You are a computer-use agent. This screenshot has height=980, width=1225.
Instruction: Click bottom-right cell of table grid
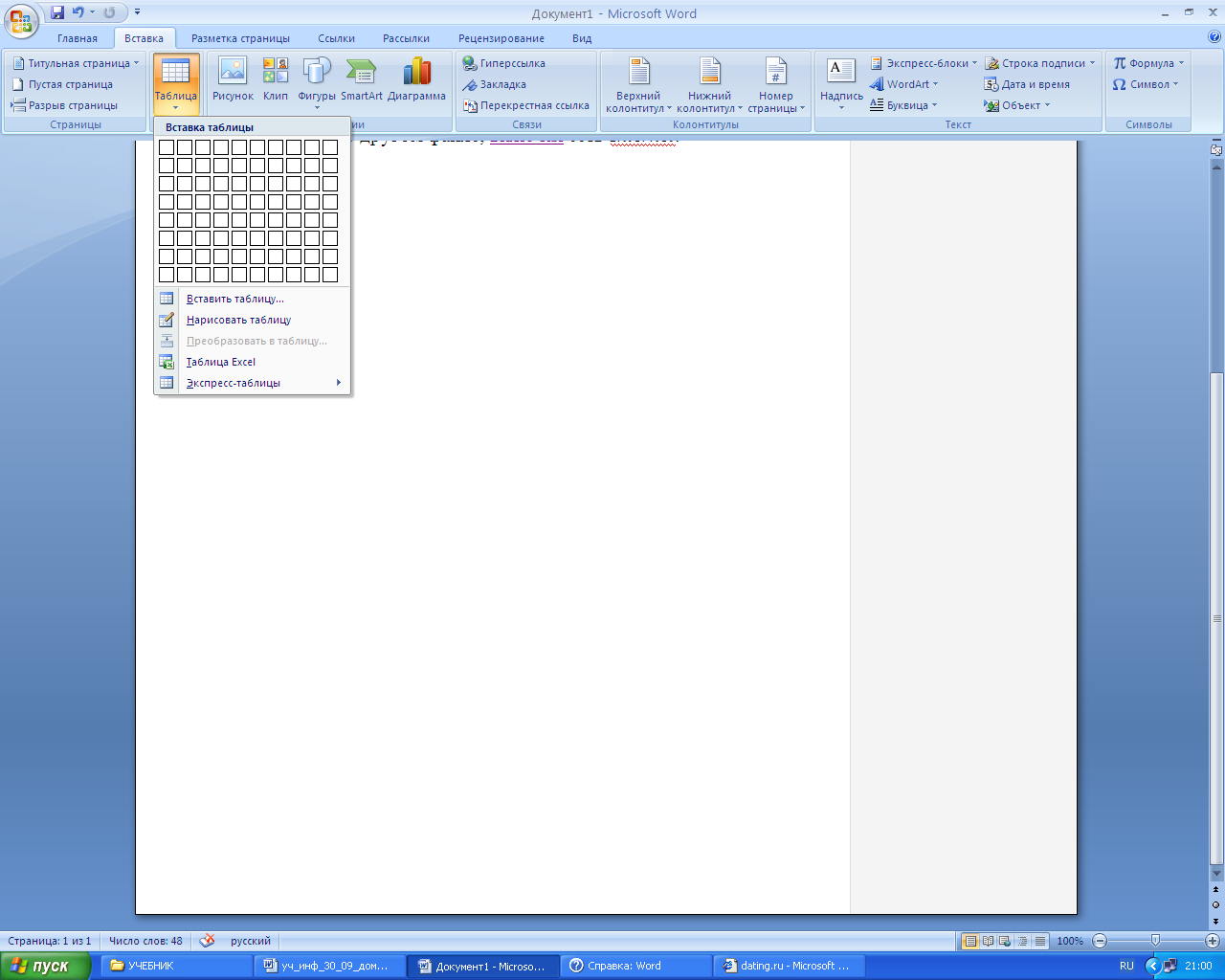click(330, 275)
